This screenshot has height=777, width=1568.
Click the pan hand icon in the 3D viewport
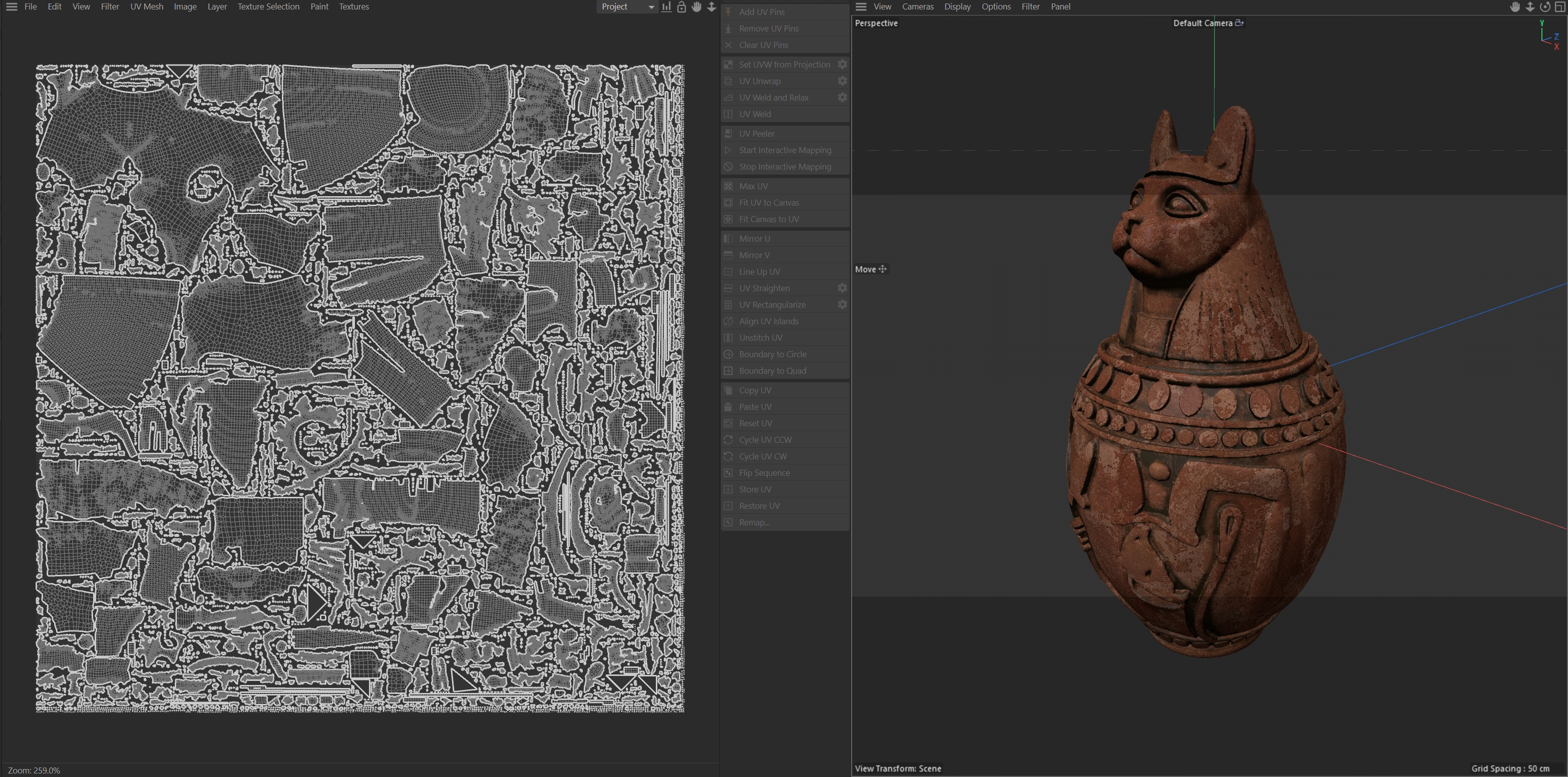[1515, 7]
